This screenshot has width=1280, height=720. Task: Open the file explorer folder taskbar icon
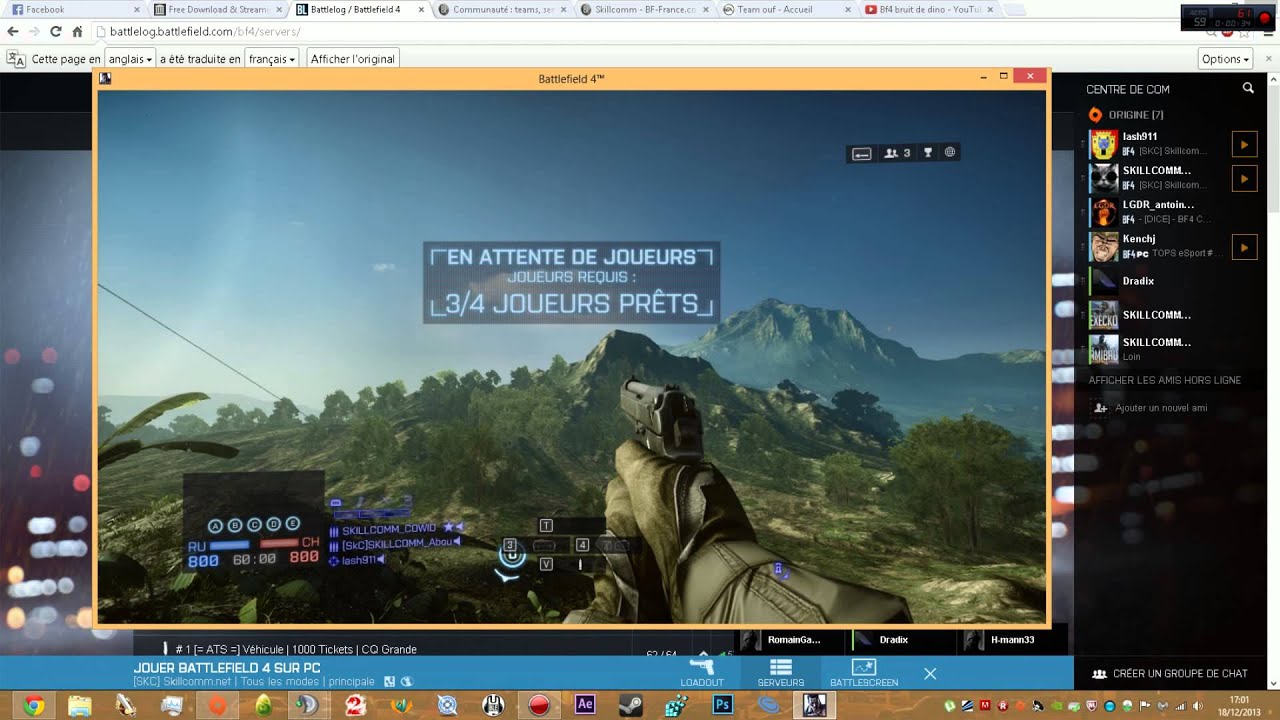click(79, 705)
